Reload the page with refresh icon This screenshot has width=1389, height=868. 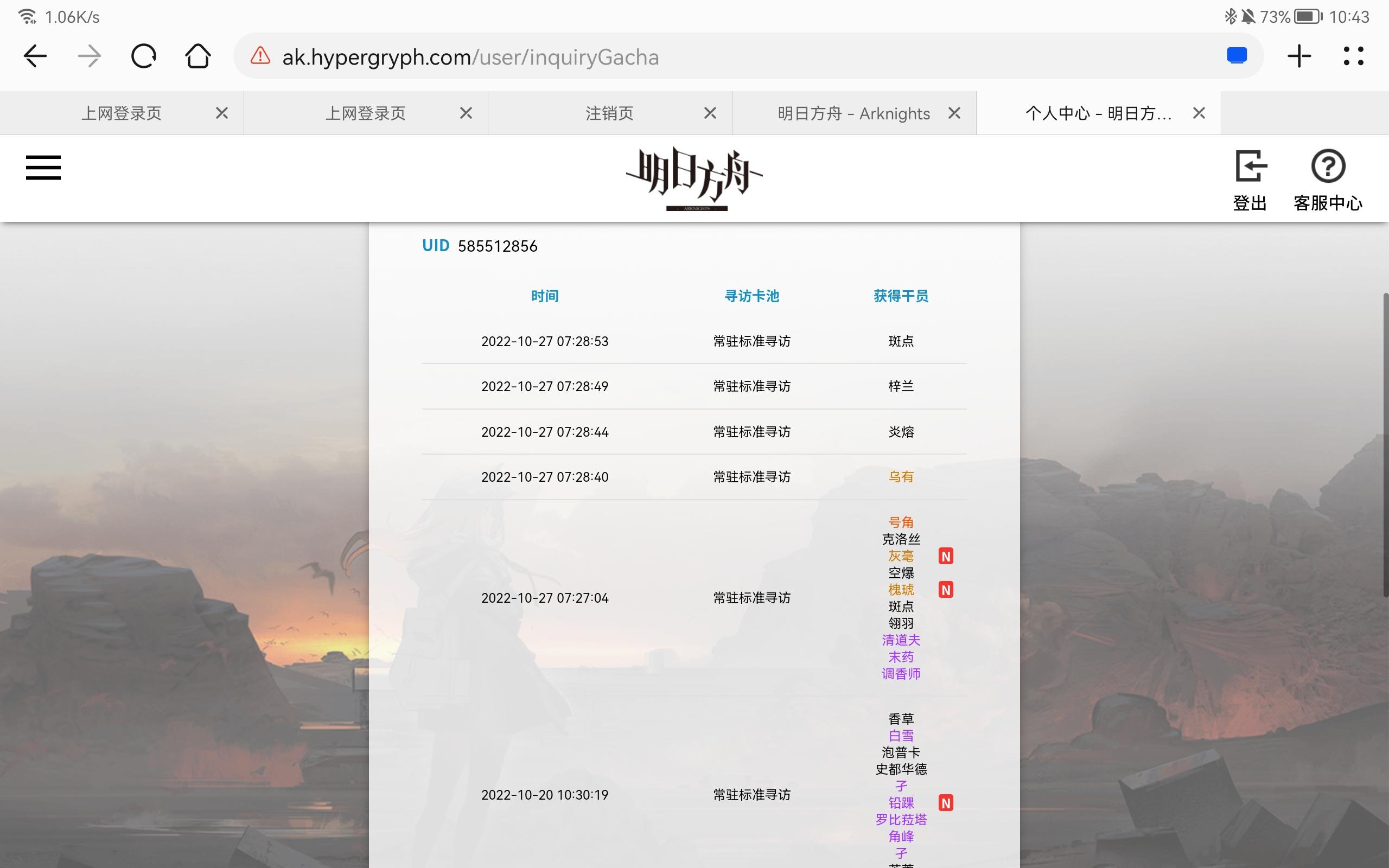[x=143, y=56]
